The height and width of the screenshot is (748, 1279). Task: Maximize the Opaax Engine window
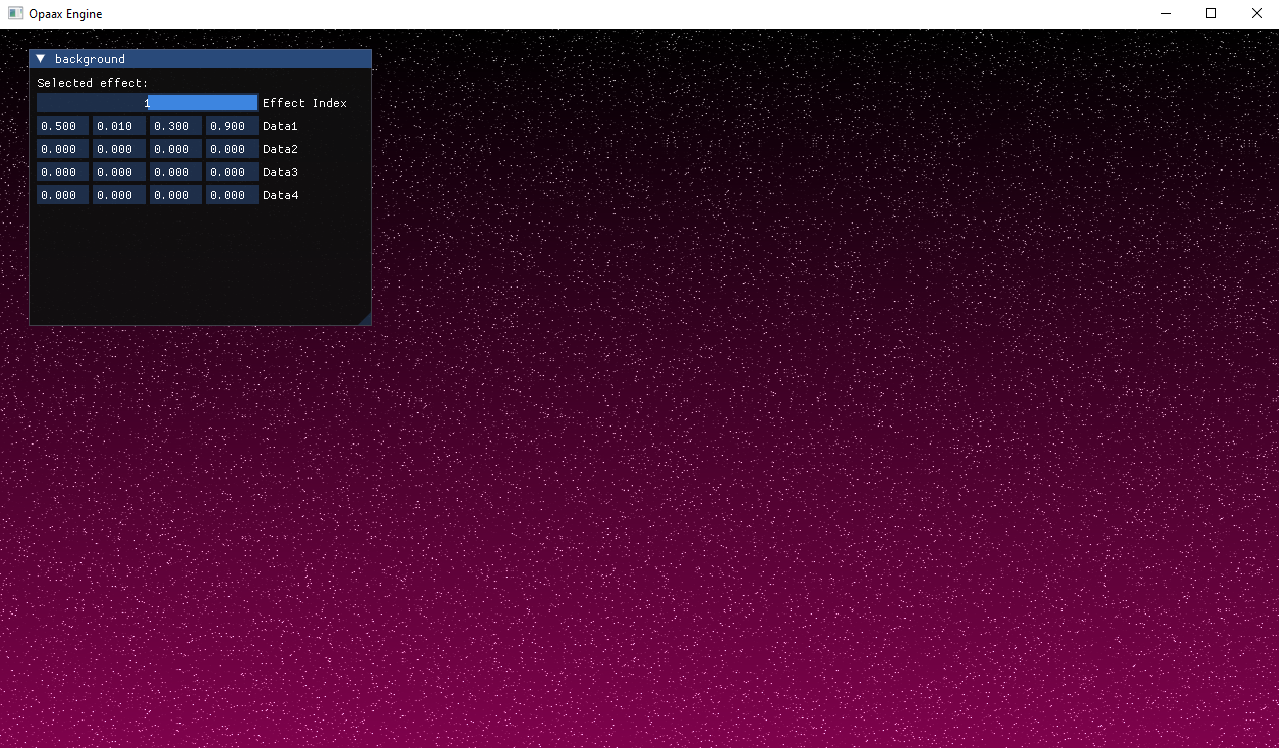tap(1210, 13)
